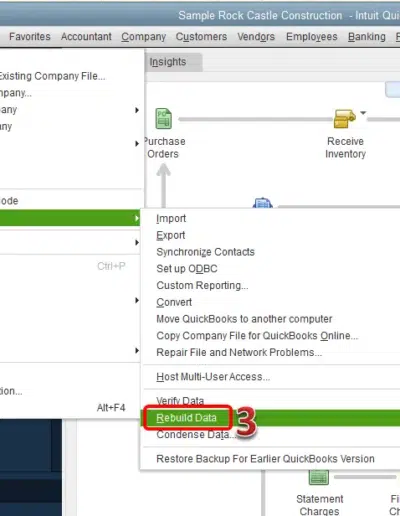Select Repair File and Network Problems
Image resolution: width=400 pixels, height=516 pixels.
[x=239, y=352]
